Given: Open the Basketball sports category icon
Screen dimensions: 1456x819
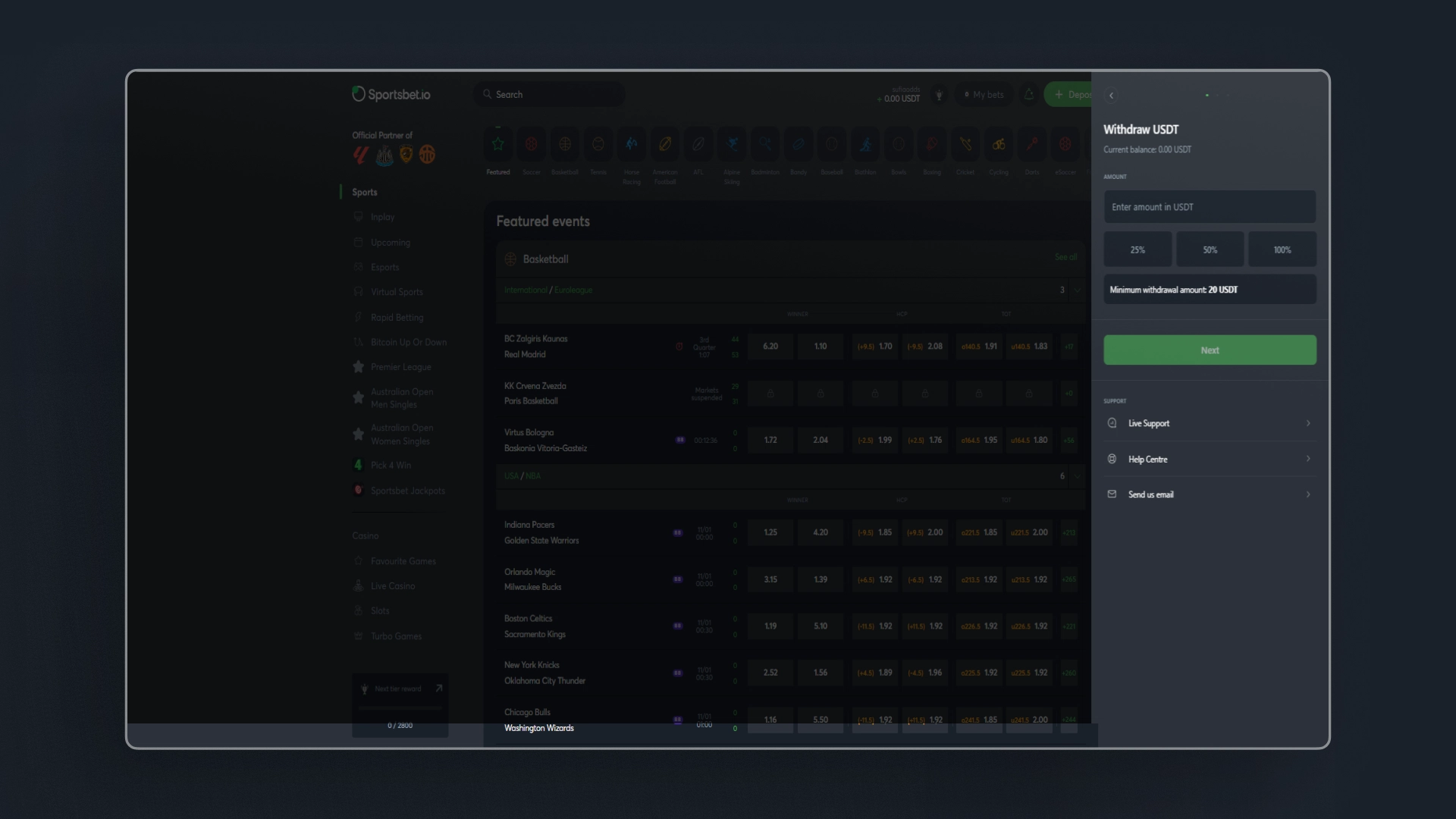Looking at the screenshot, I should [564, 144].
